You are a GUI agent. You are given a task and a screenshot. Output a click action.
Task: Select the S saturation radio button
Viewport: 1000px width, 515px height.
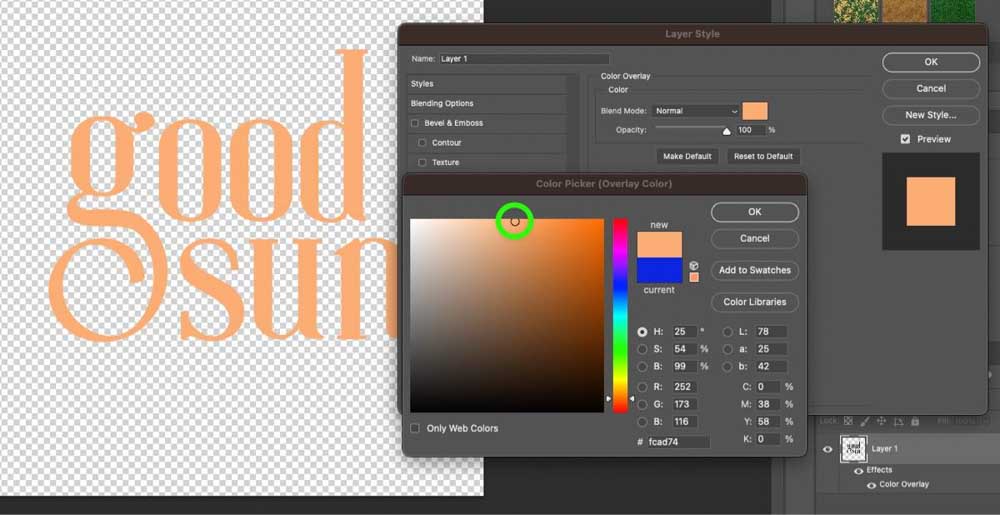click(x=642, y=349)
